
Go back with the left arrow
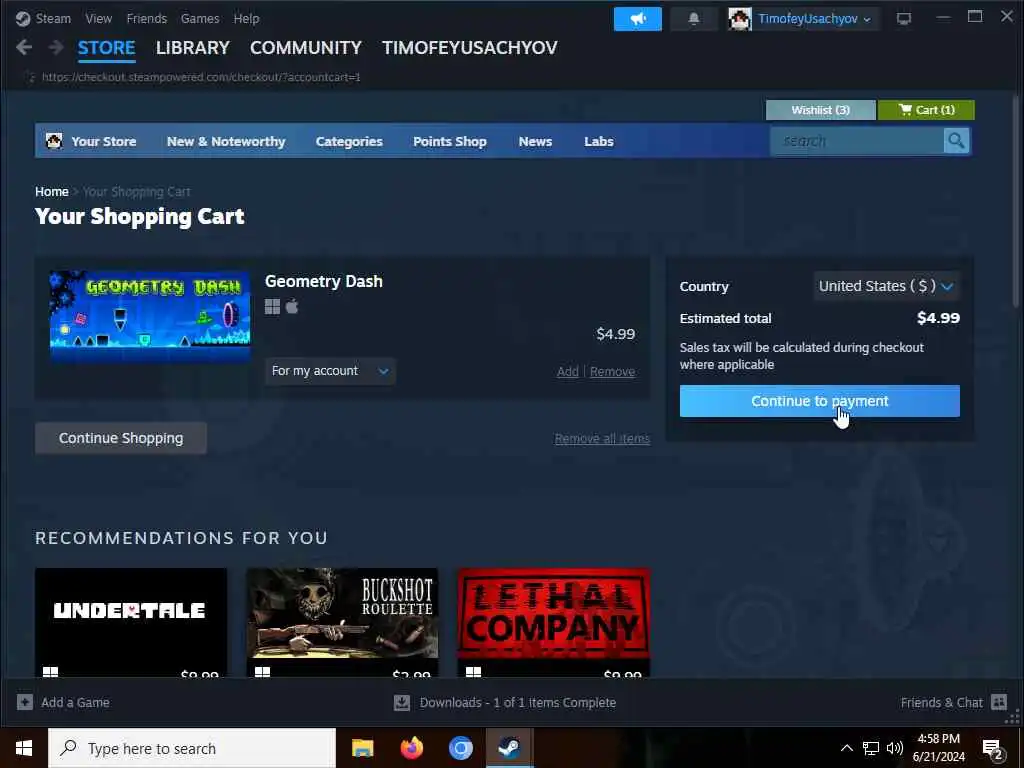click(24, 47)
